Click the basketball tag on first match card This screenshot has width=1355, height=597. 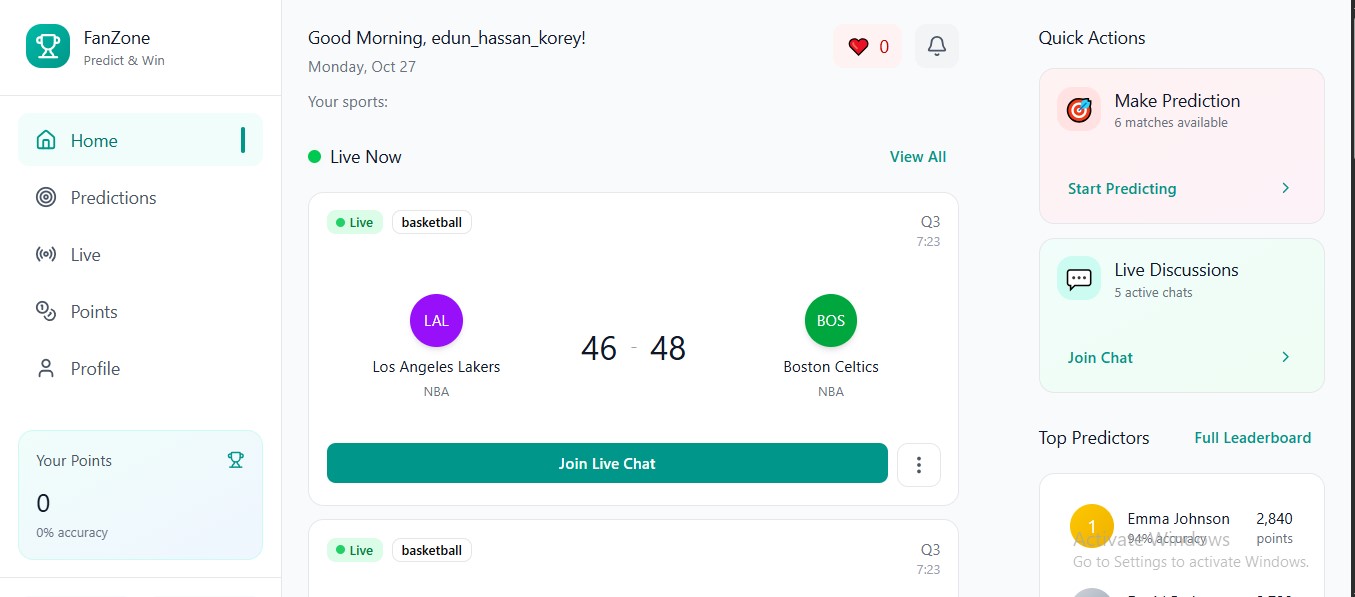pos(432,222)
